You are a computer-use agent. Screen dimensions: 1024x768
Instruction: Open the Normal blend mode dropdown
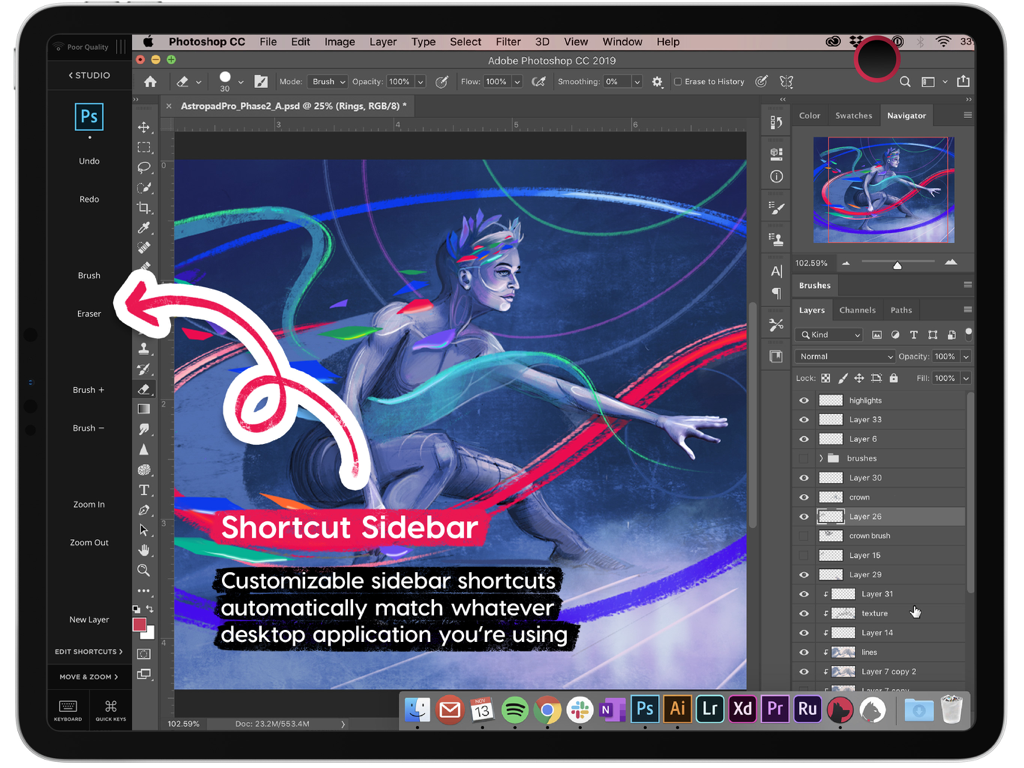click(x=845, y=356)
